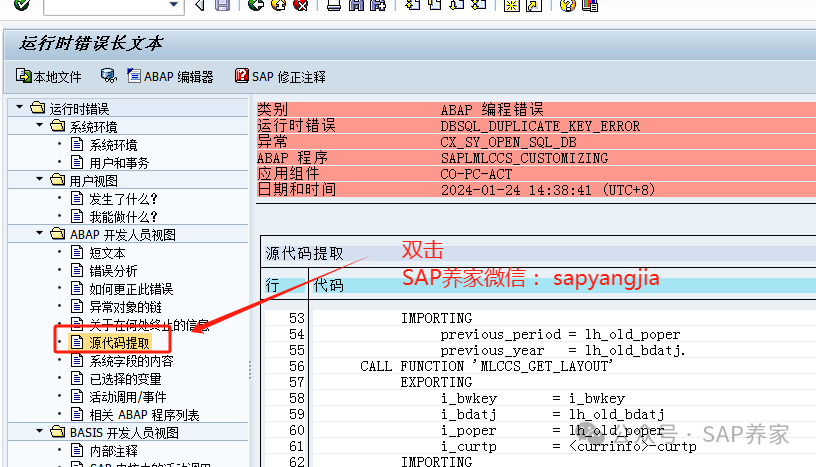Screen dimensions: 816x467
Task: Open the 已选择的变量 tree item
Action: tap(125, 379)
